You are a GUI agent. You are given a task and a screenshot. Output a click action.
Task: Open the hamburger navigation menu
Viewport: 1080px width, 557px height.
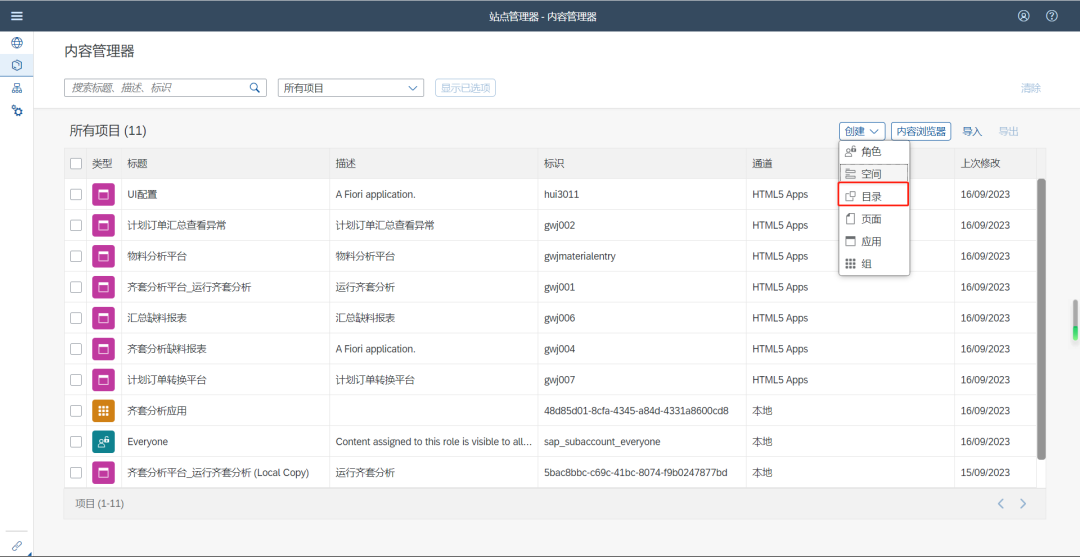click(17, 16)
